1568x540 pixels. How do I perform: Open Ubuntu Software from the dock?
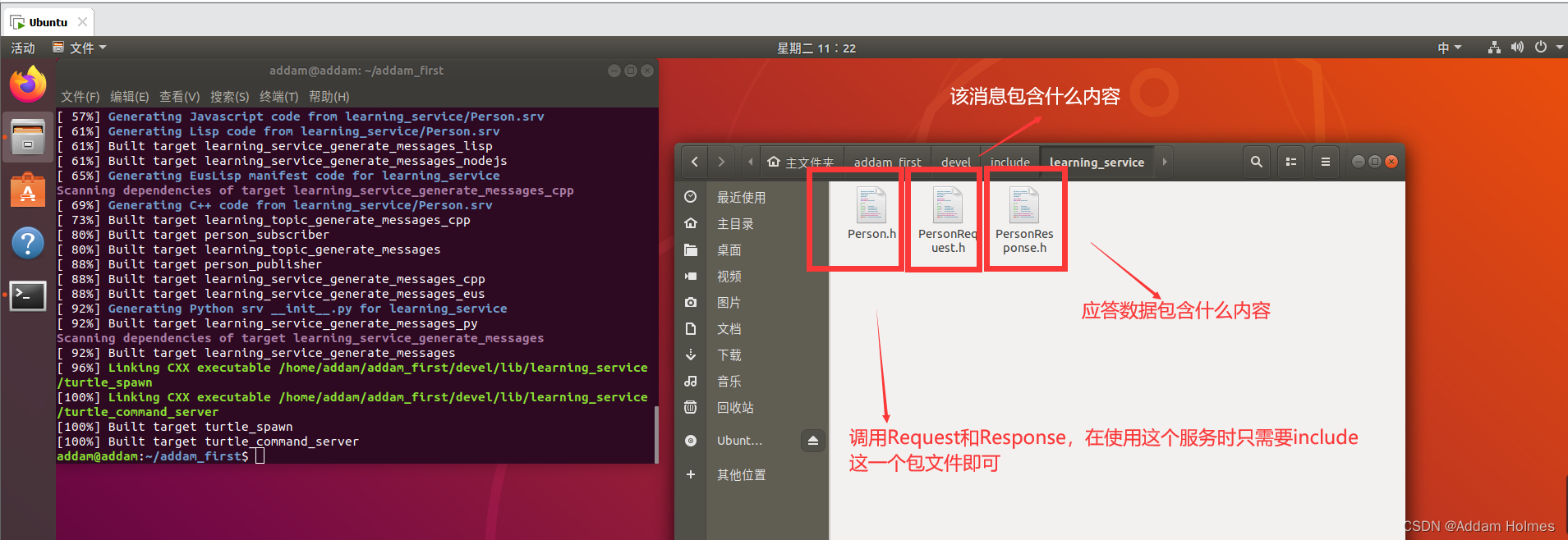point(28,190)
